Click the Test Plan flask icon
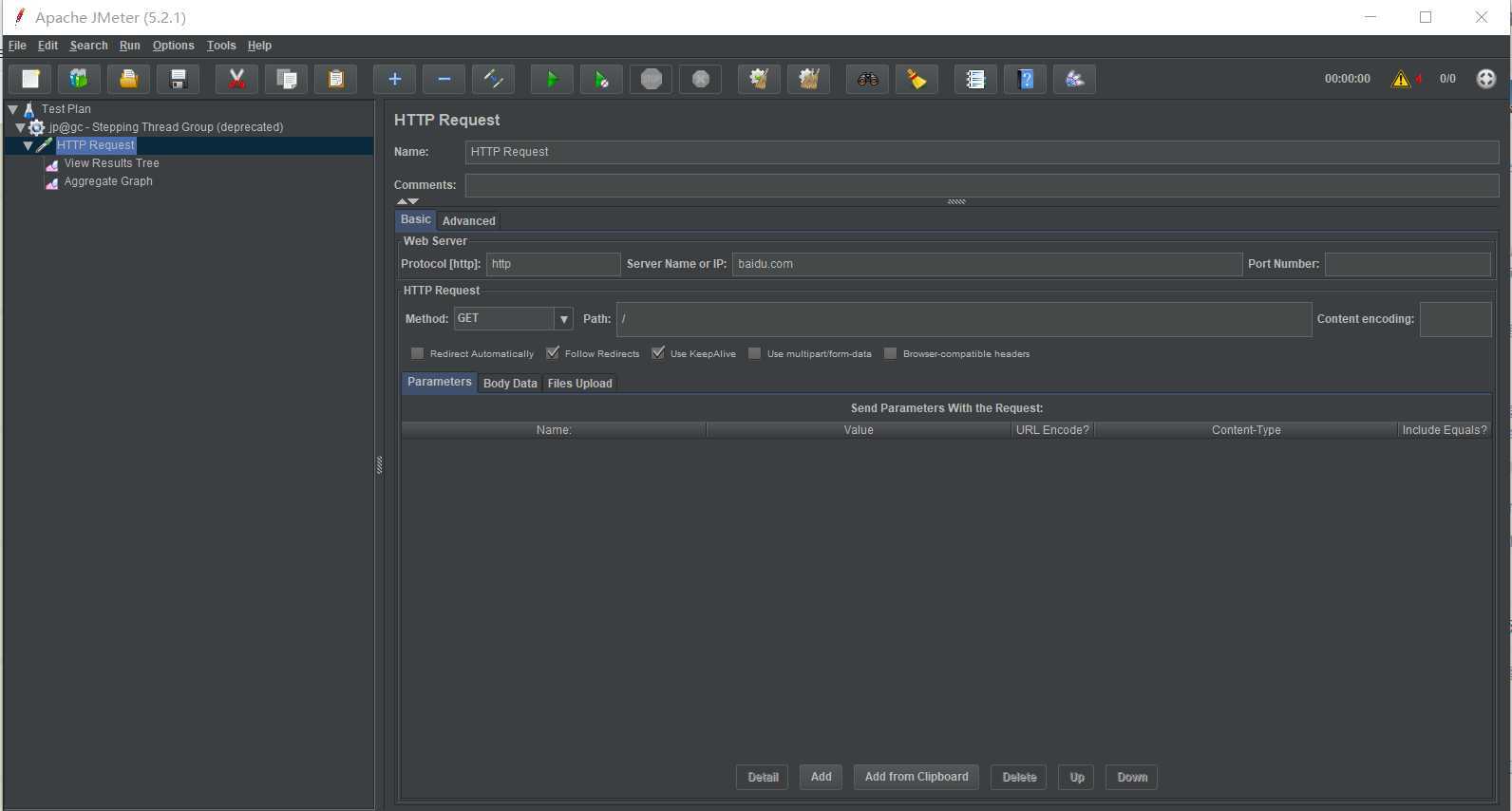This screenshot has width=1512, height=811. tap(29, 109)
